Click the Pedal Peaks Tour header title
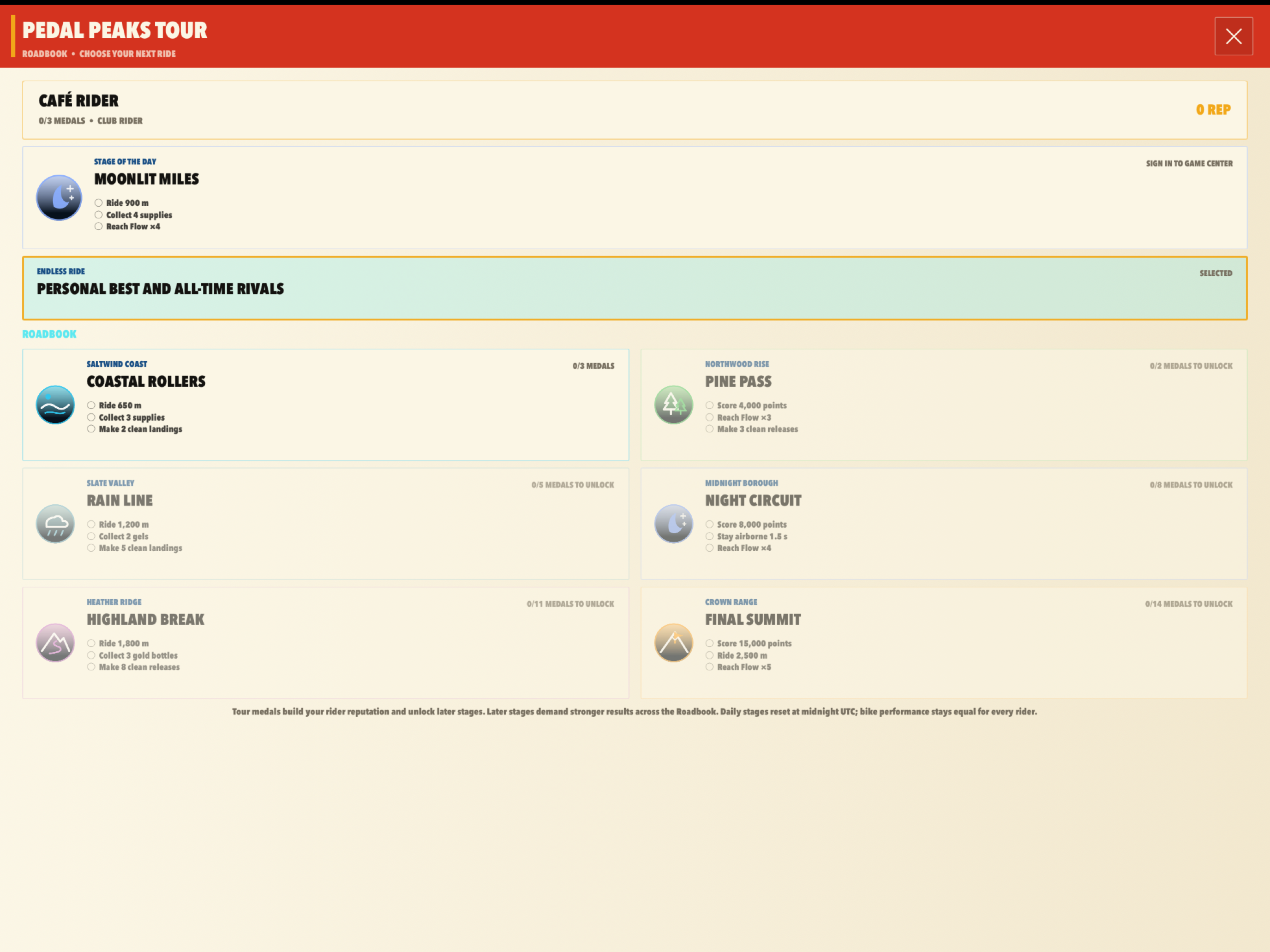This screenshot has height=952, width=1270. 114,30
